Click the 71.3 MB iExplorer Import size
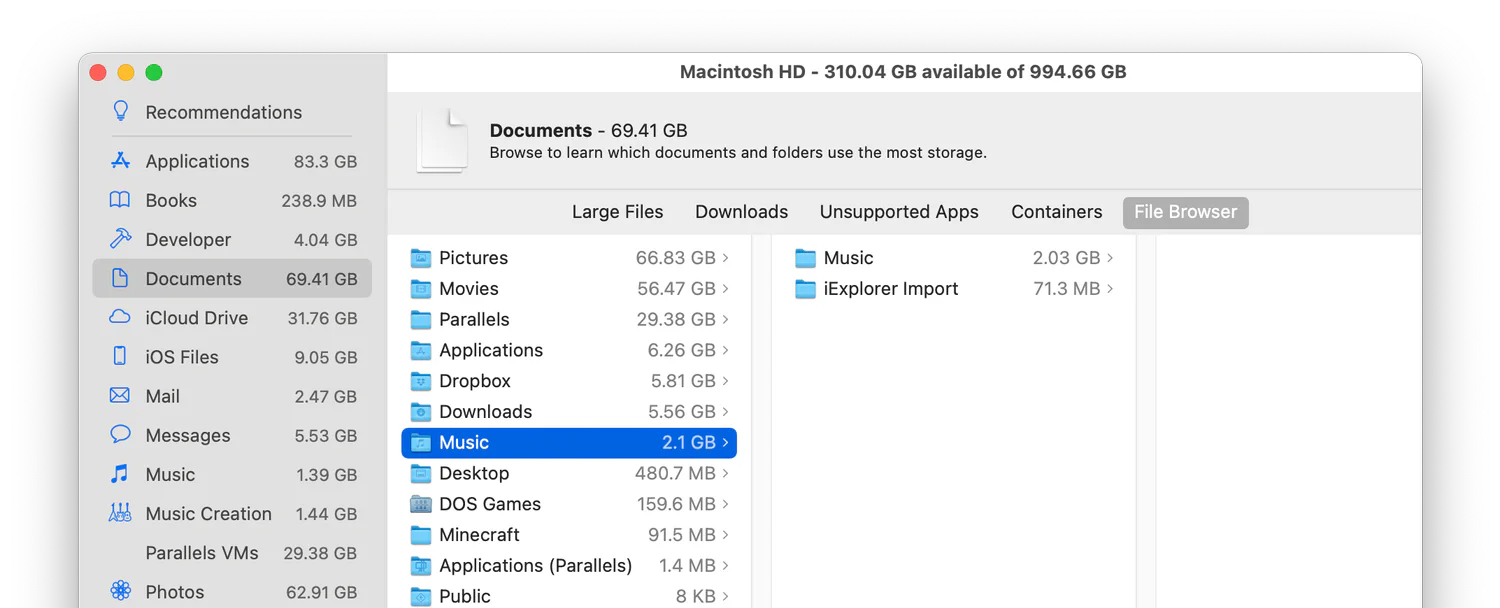The image size is (1500, 608). [x=1066, y=289]
